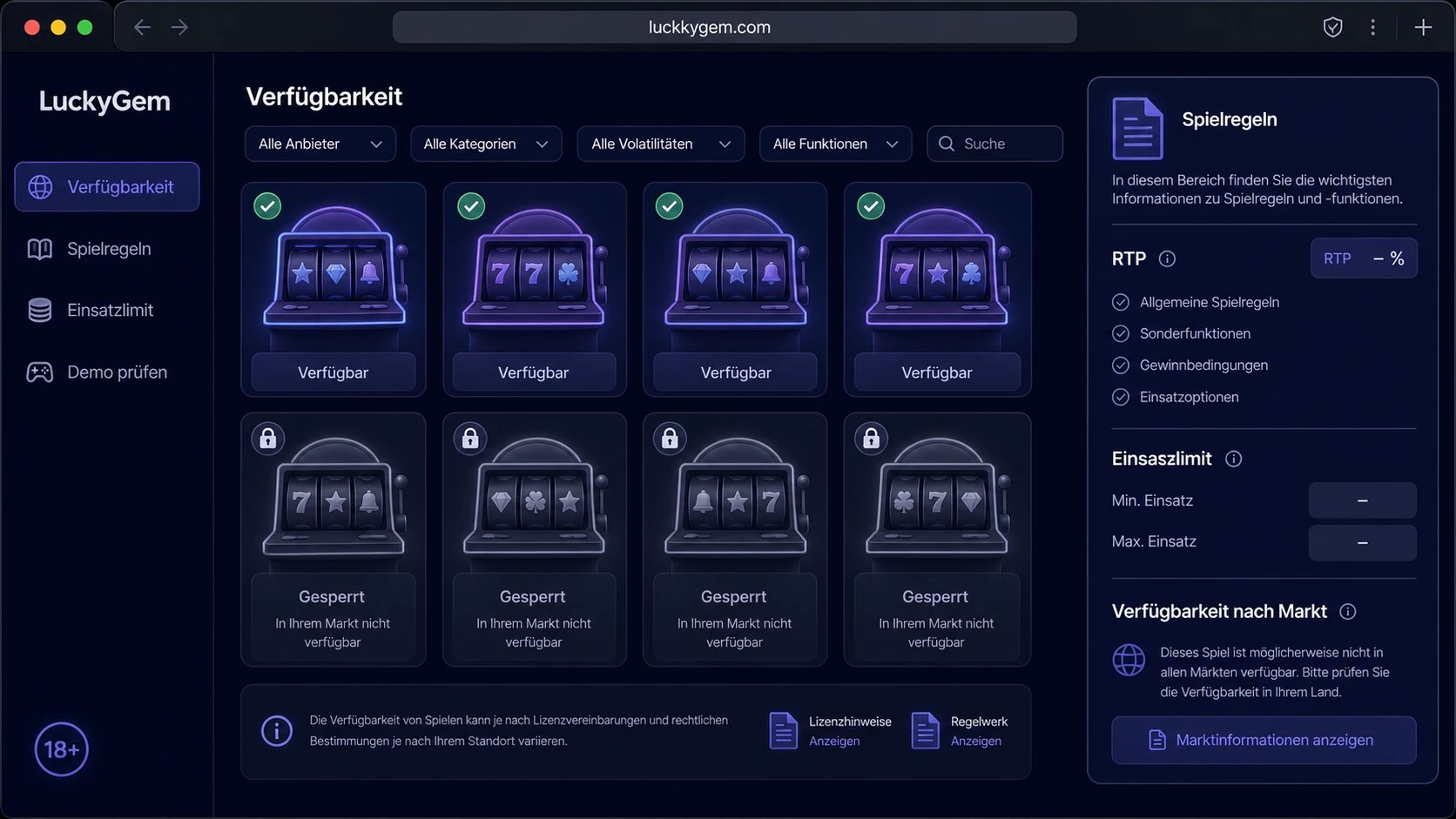The height and width of the screenshot is (819, 1456).
Task: Click the large document icon beside Spielregeln heading
Action: pos(1137,128)
